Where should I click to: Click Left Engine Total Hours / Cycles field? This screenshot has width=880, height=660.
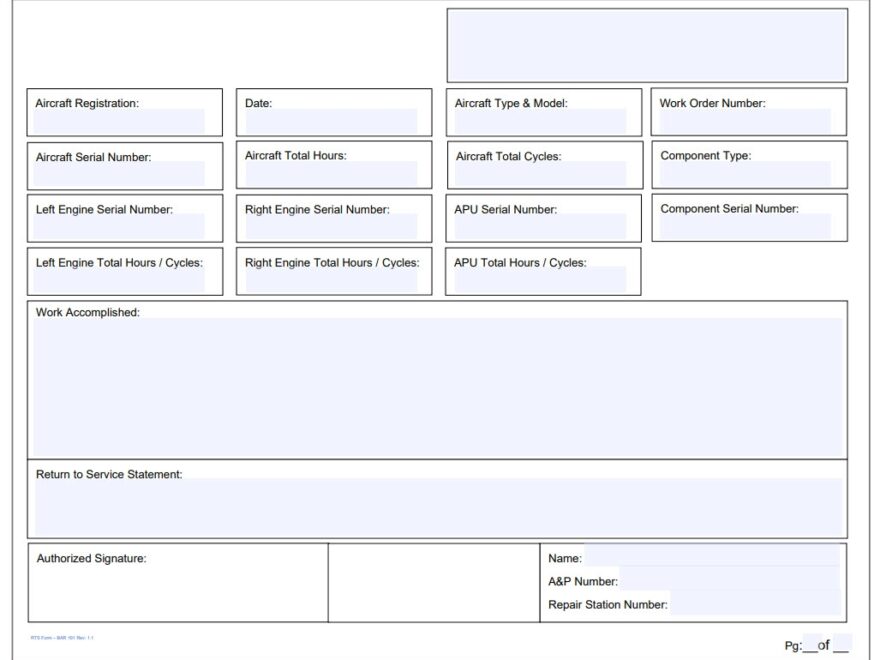coord(119,279)
